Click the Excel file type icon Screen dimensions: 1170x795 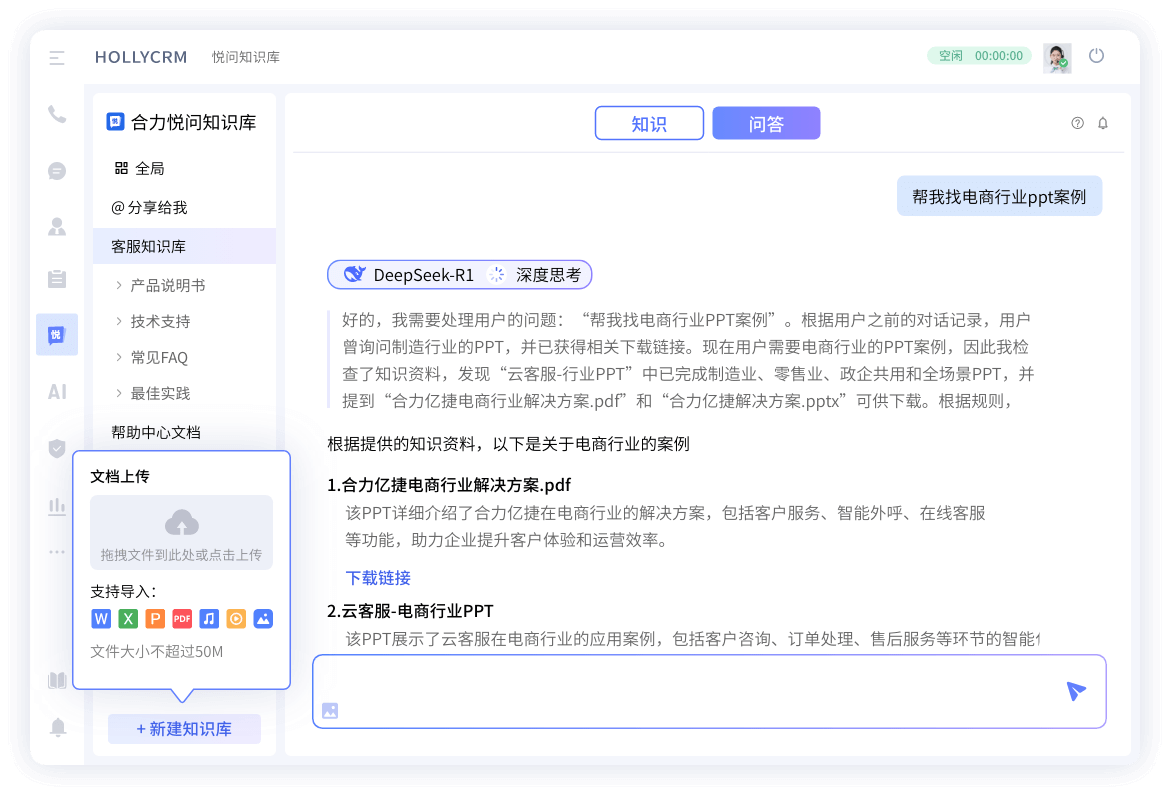[128, 619]
